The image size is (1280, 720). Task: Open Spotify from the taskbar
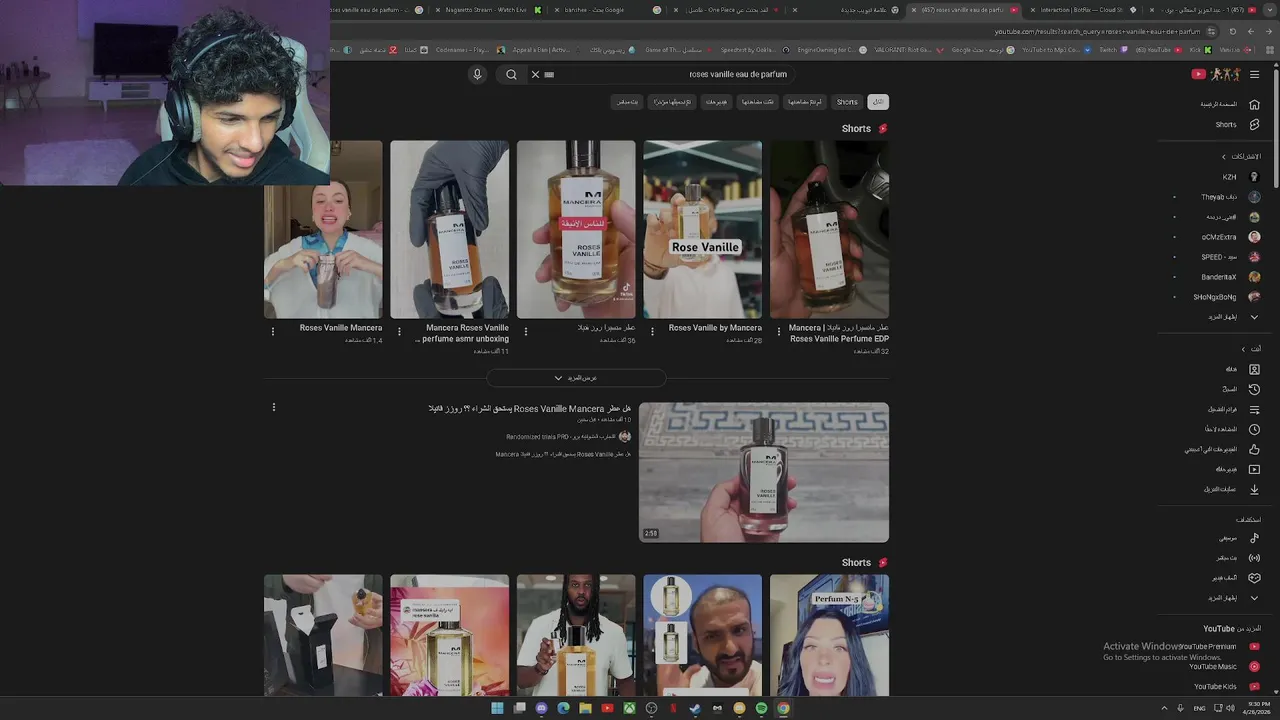tap(761, 708)
